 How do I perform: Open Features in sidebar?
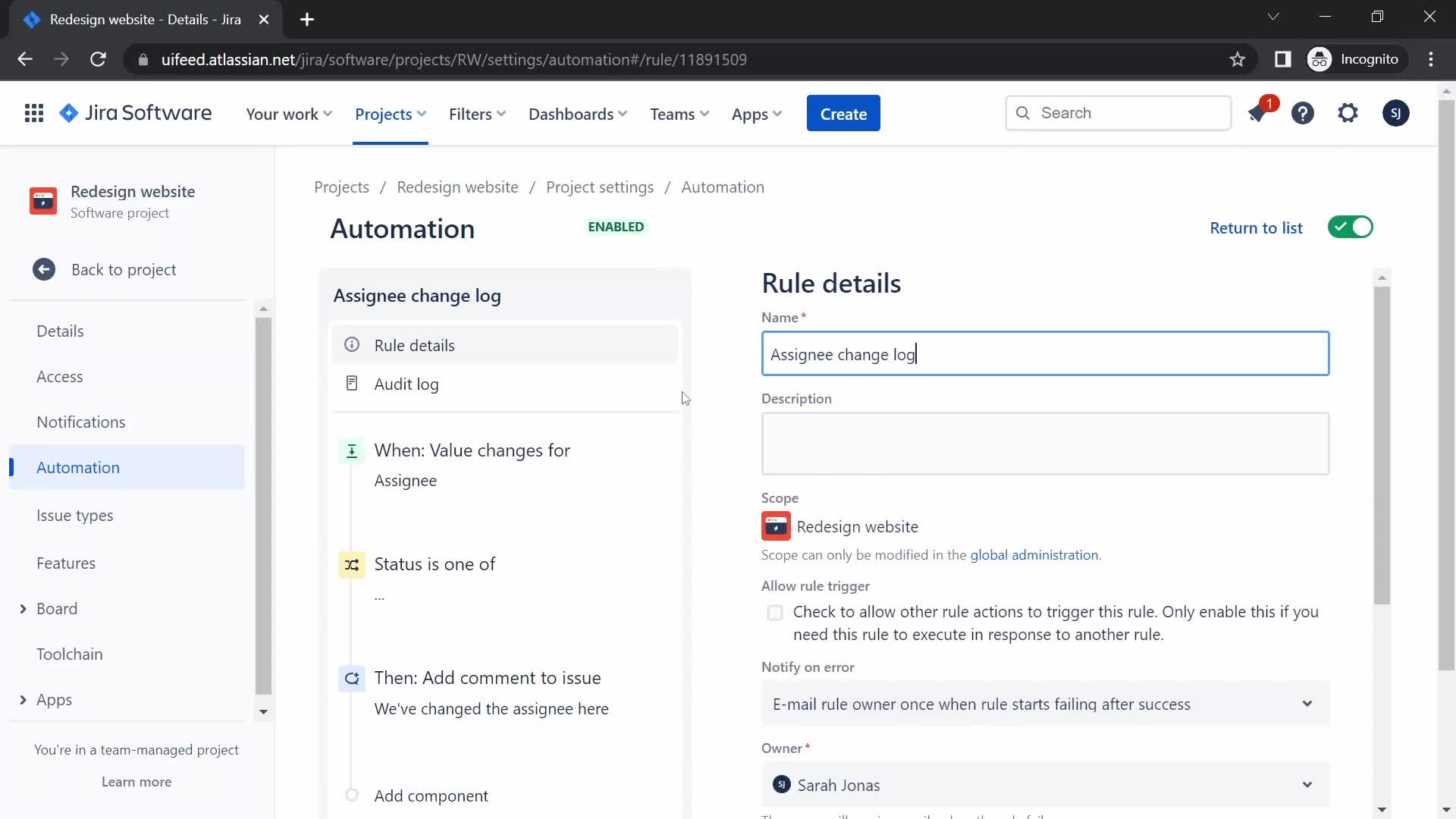(x=66, y=563)
